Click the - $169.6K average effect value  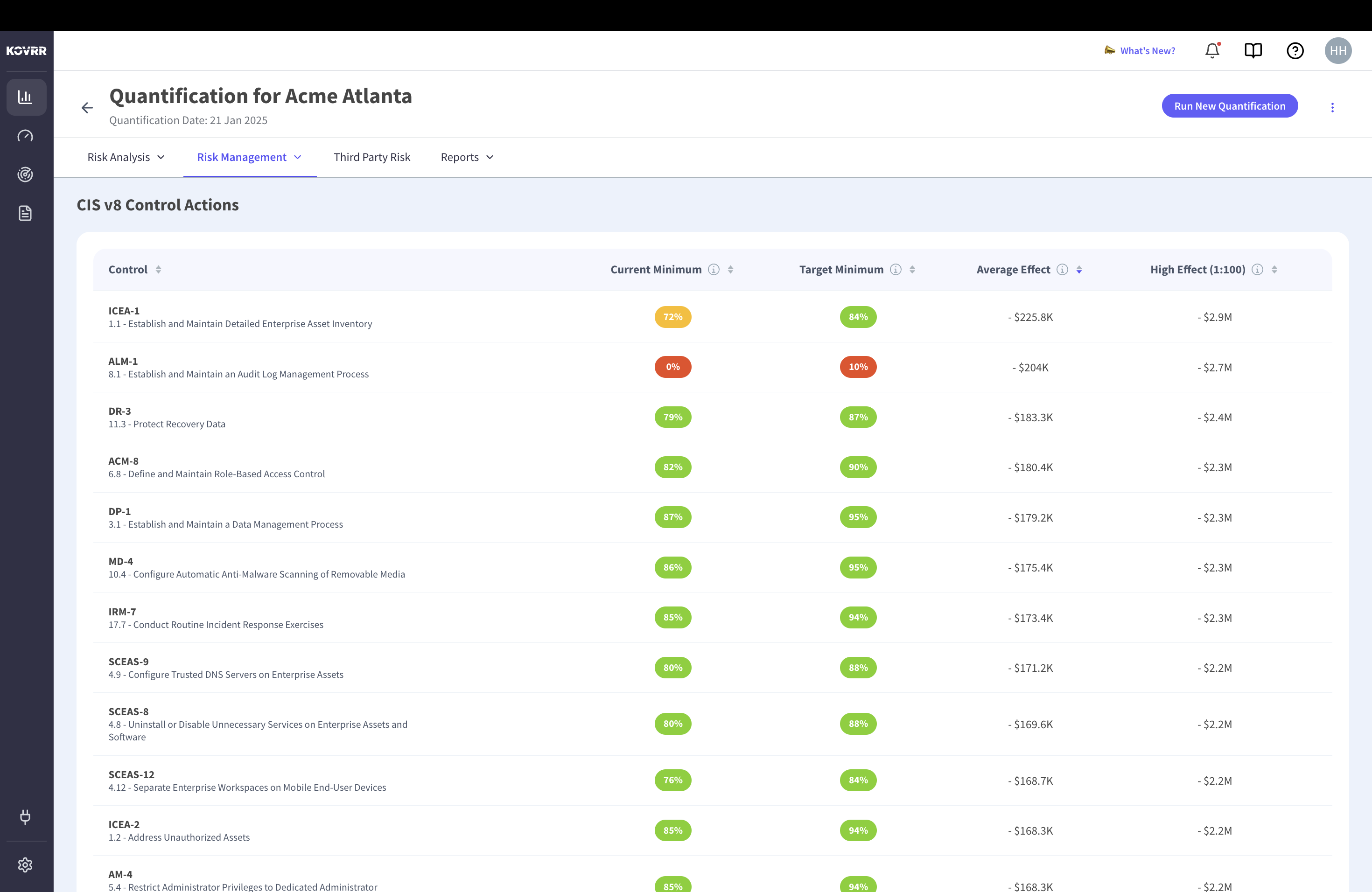click(x=1030, y=725)
